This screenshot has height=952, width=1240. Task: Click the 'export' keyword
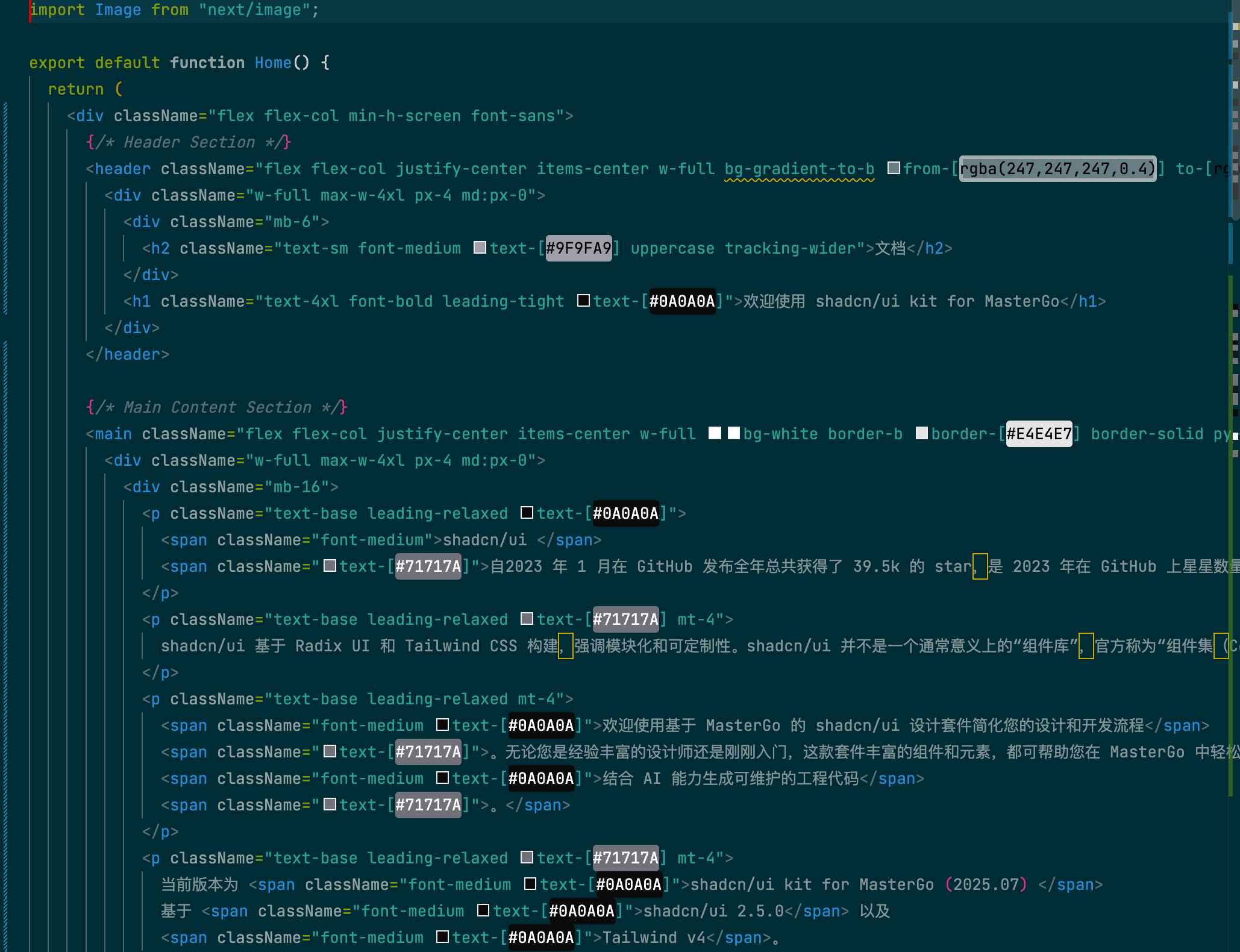tap(57, 63)
